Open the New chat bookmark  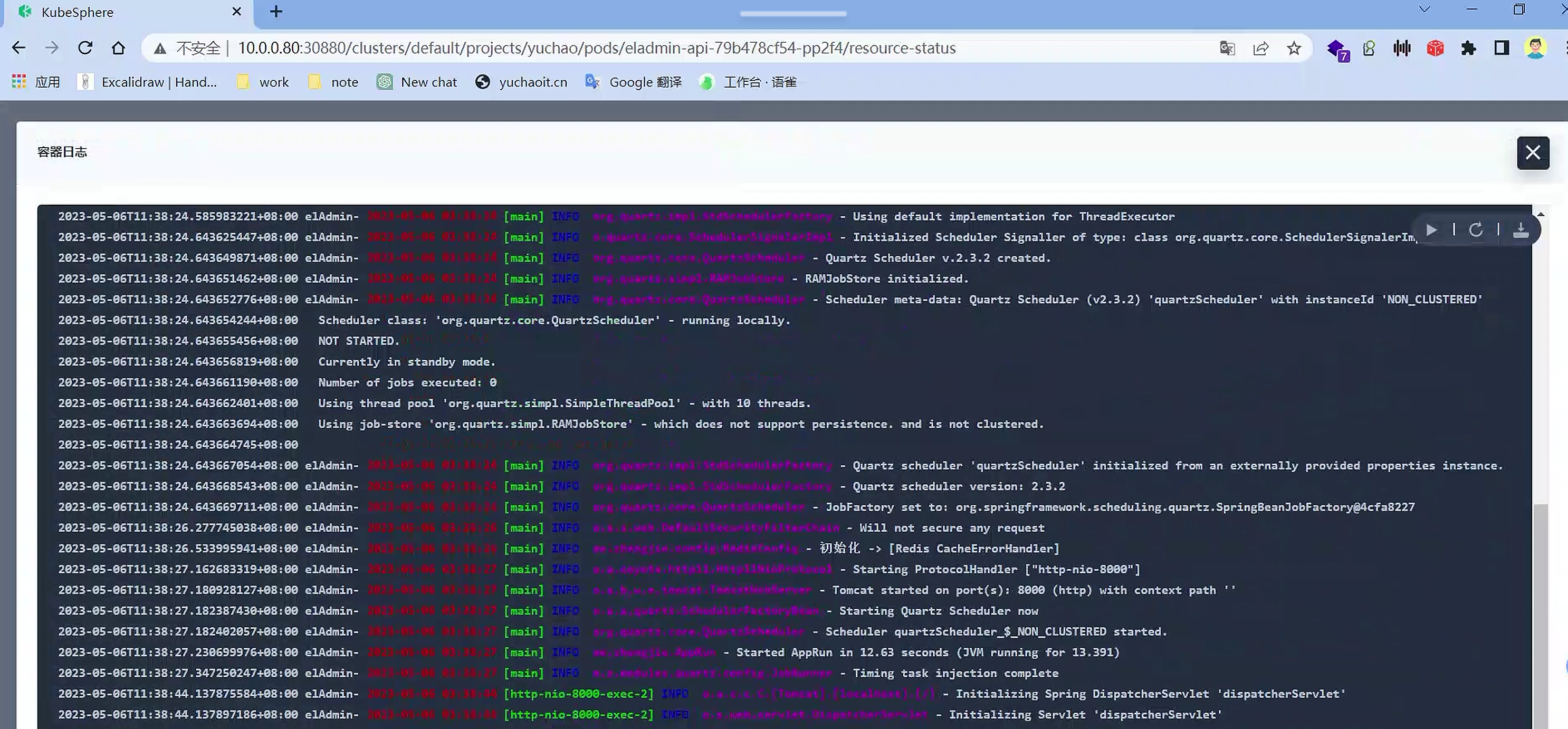(x=417, y=82)
